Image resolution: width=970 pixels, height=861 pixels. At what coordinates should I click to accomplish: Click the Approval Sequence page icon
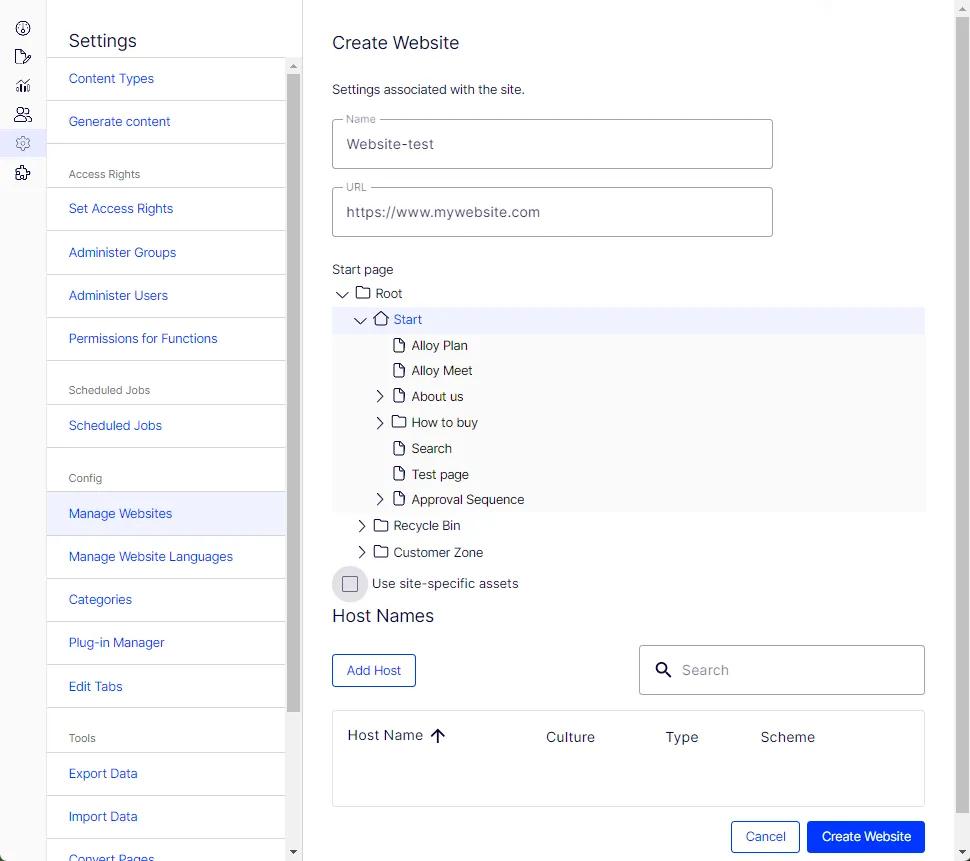399,499
